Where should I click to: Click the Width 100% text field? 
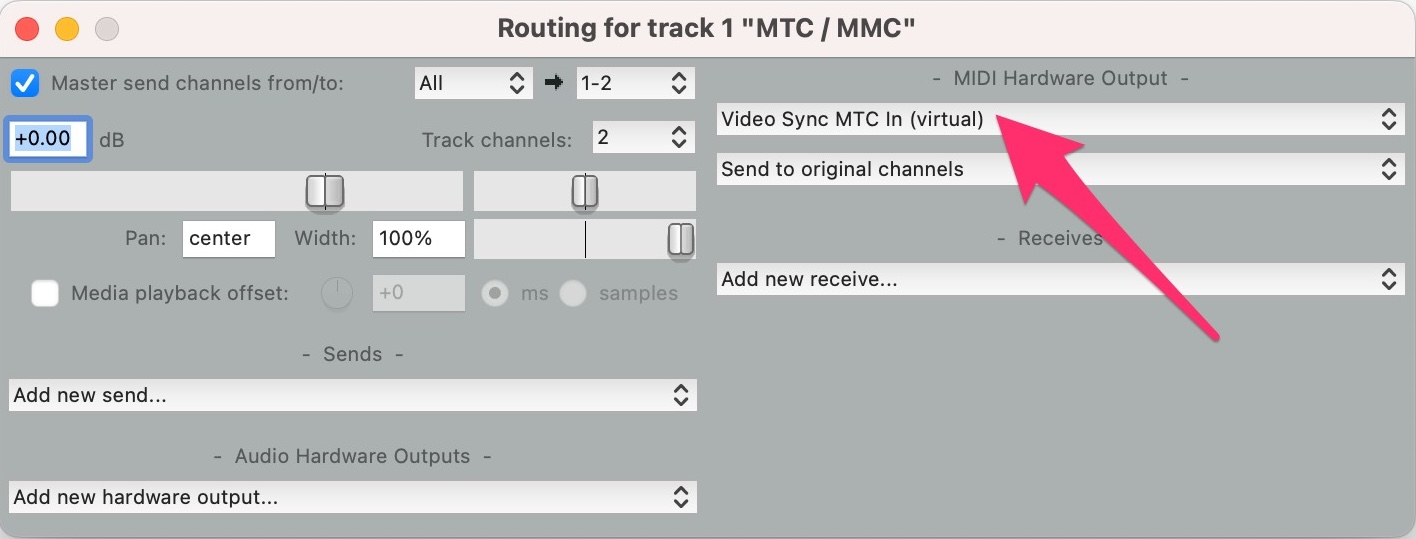tap(419, 239)
